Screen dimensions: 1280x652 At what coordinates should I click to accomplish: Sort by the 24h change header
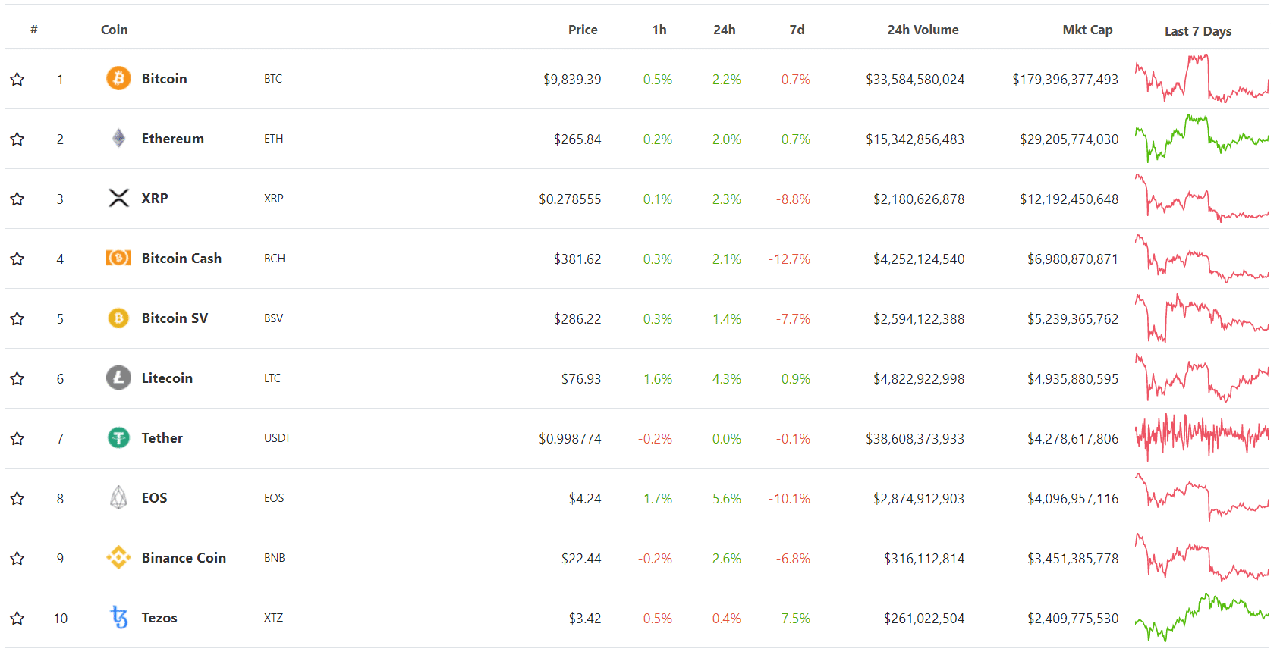point(725,30)
